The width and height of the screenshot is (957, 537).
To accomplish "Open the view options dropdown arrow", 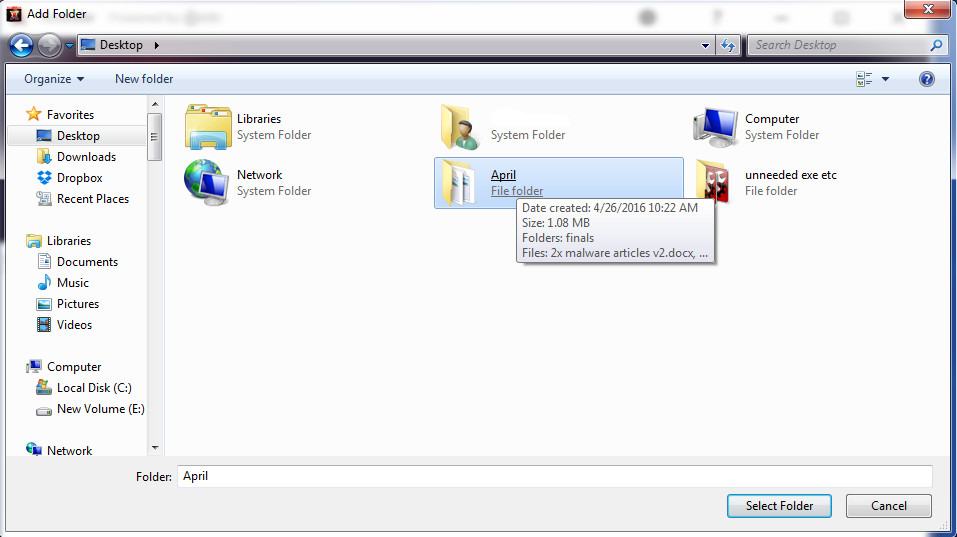I will [x=886, y=79].
